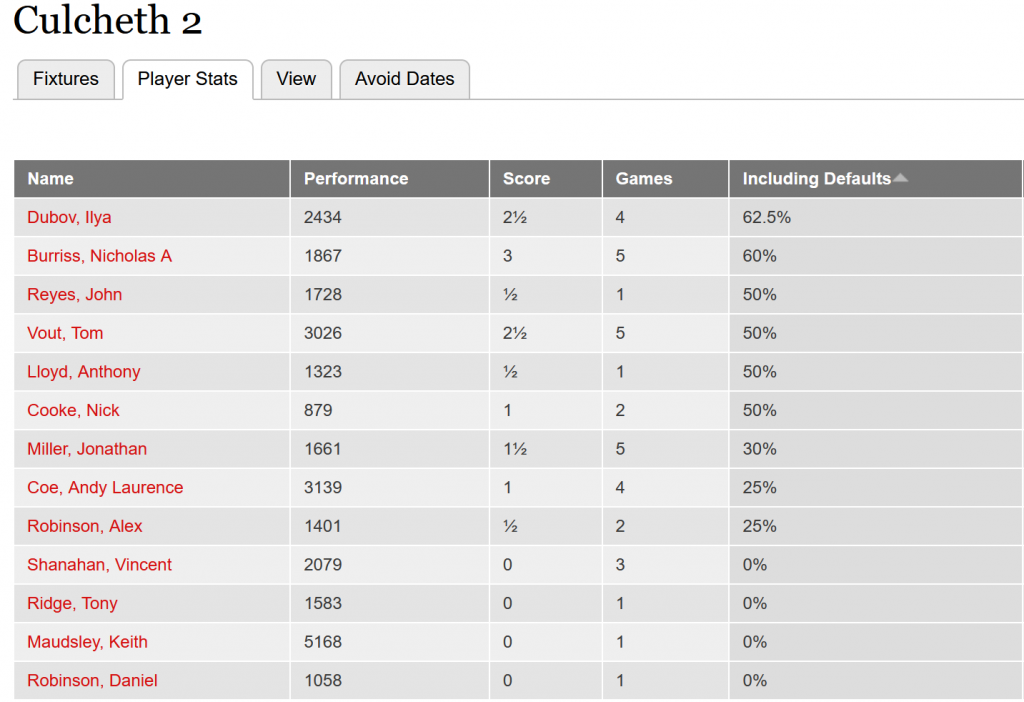Open Dubov, Ilya player link

pyautogui.click(x=69, y=217)
